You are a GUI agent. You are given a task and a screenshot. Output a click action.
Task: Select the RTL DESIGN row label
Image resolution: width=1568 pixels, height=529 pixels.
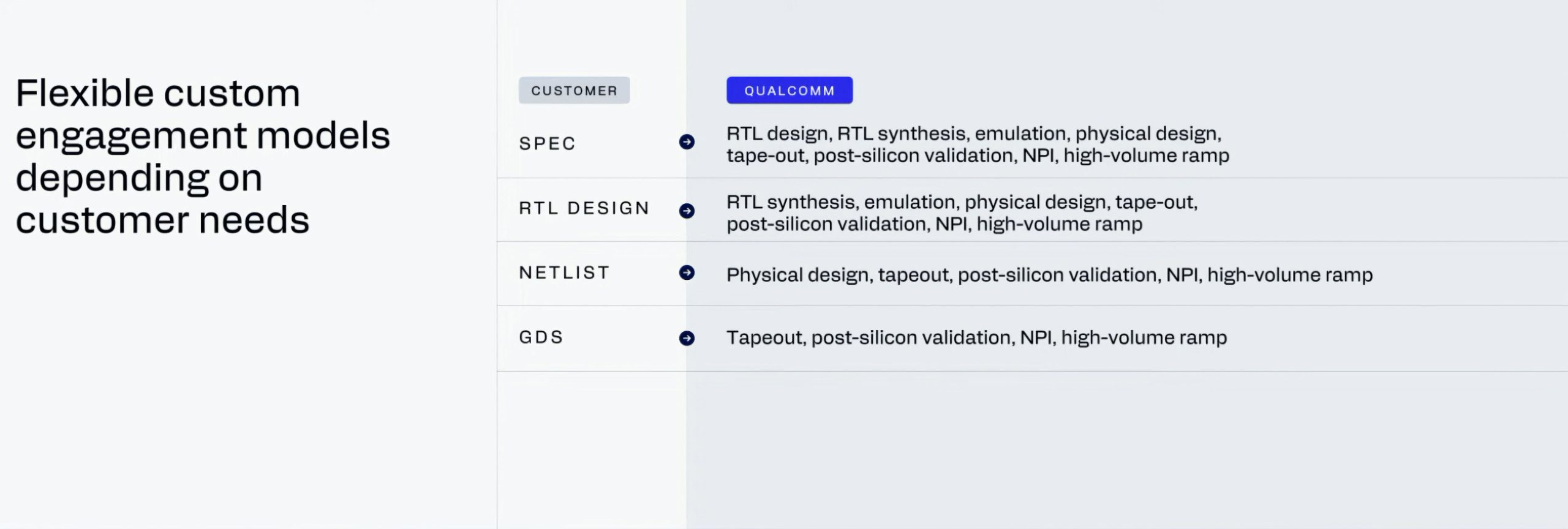(584, 208)
